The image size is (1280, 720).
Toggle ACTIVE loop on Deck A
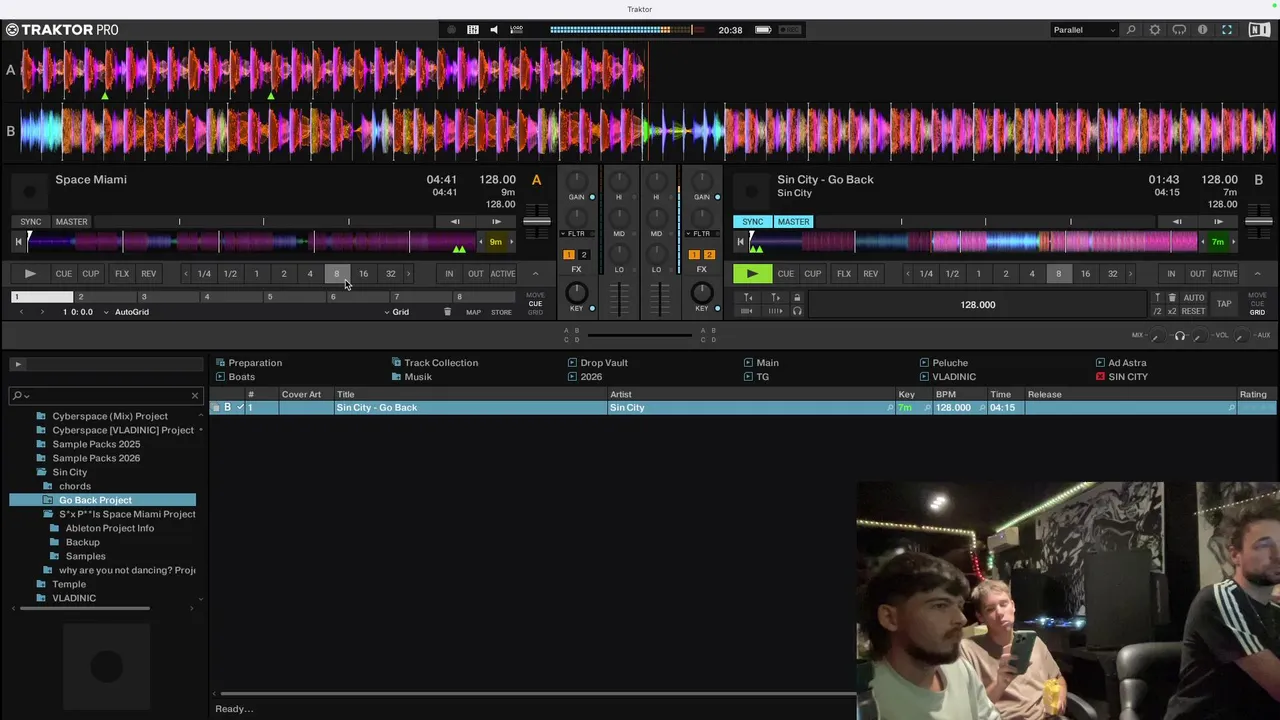pos(503,274)
